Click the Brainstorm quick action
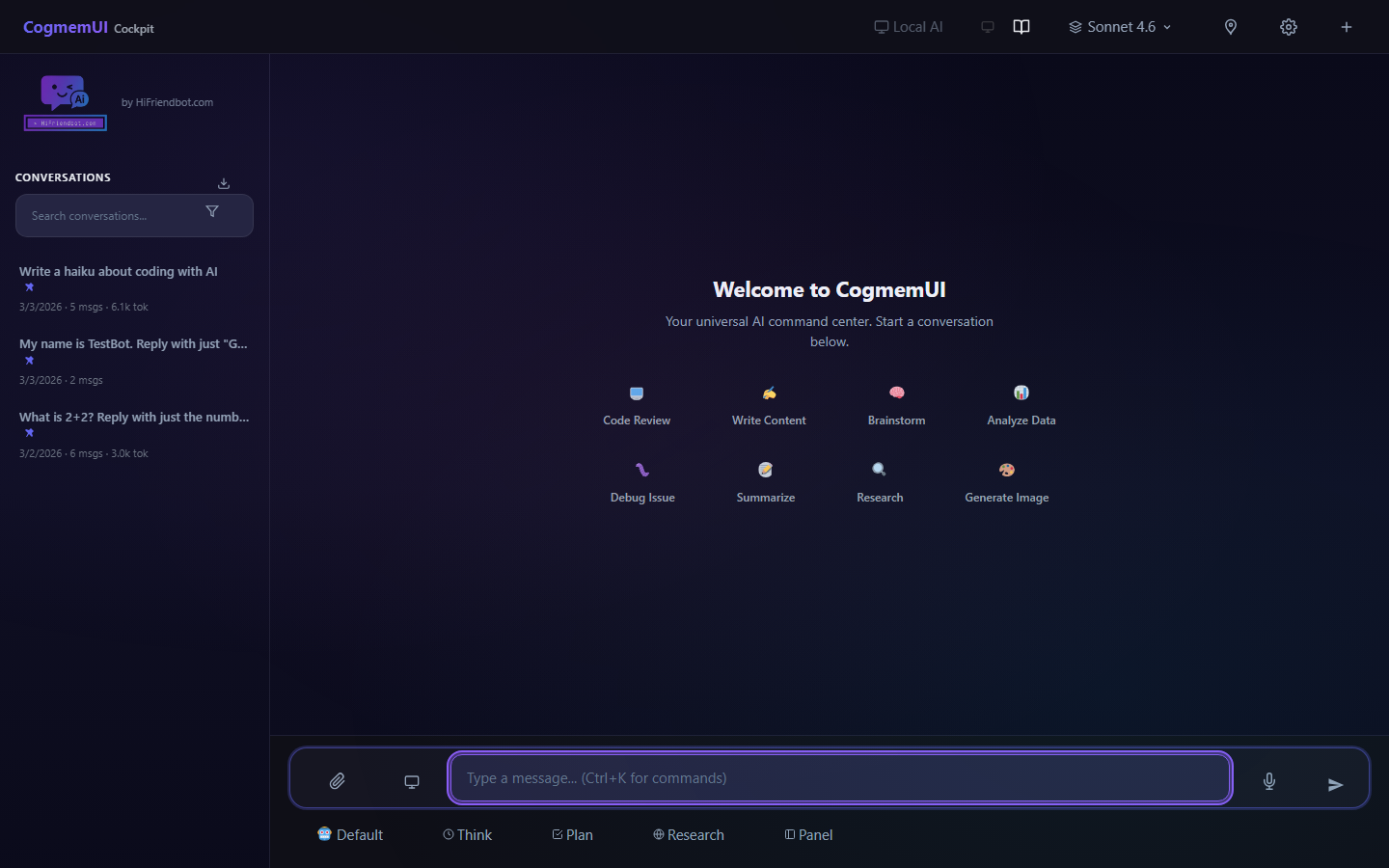 tap(896, 406)
